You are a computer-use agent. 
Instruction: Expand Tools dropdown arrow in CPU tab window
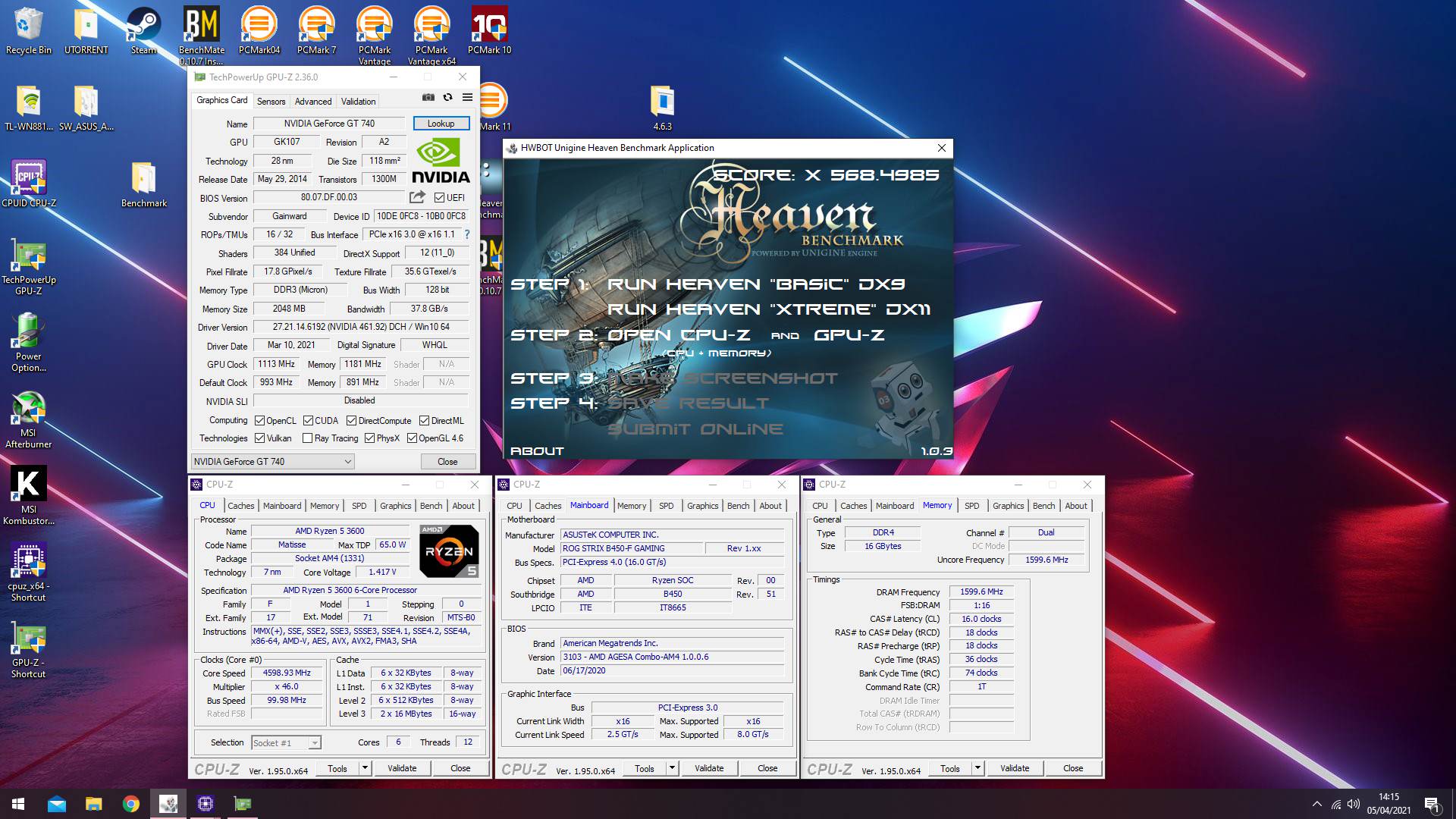pos(365,768)
